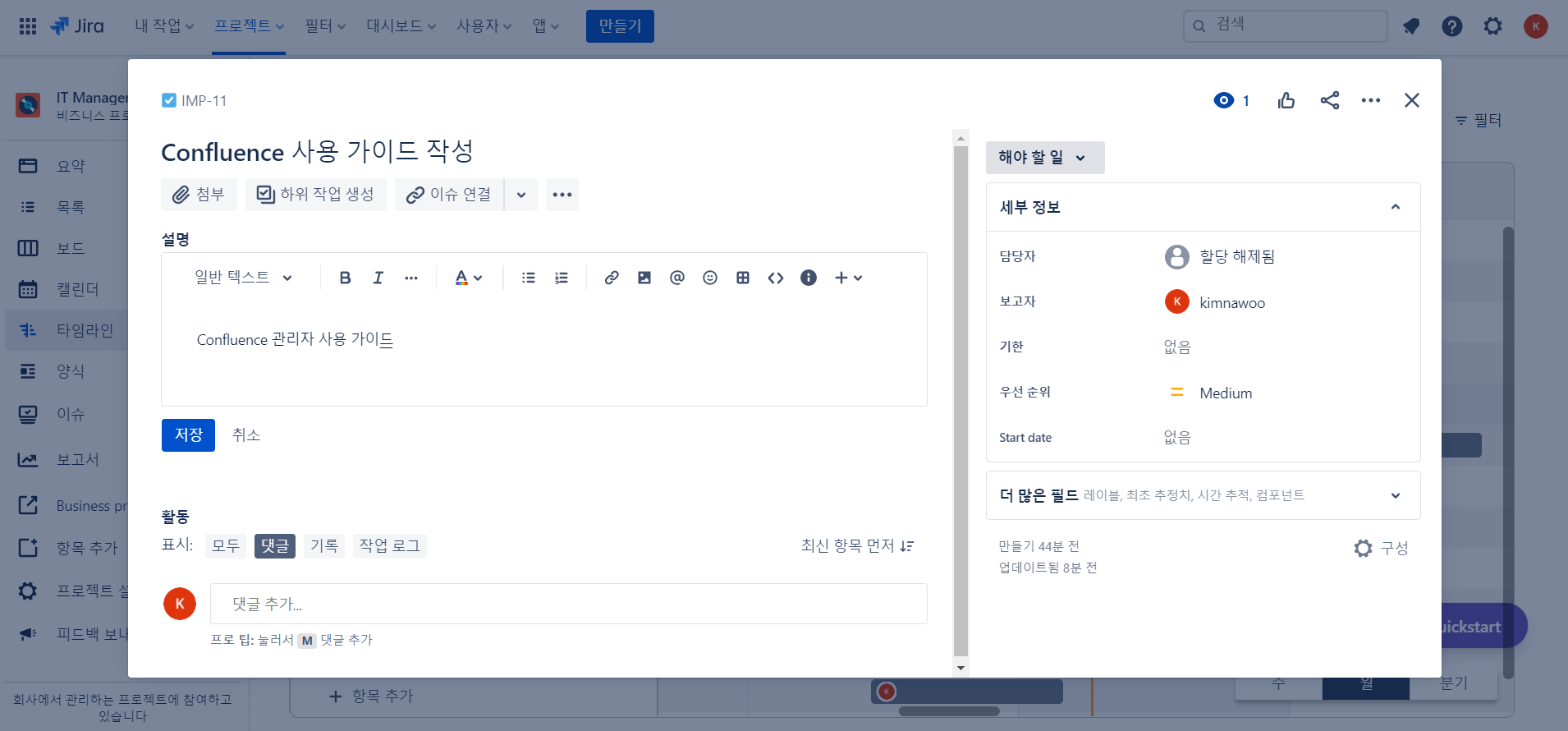1568x731 pixels.
Task: Open 타임라인 in sidebar
Action: pos(66,330)
